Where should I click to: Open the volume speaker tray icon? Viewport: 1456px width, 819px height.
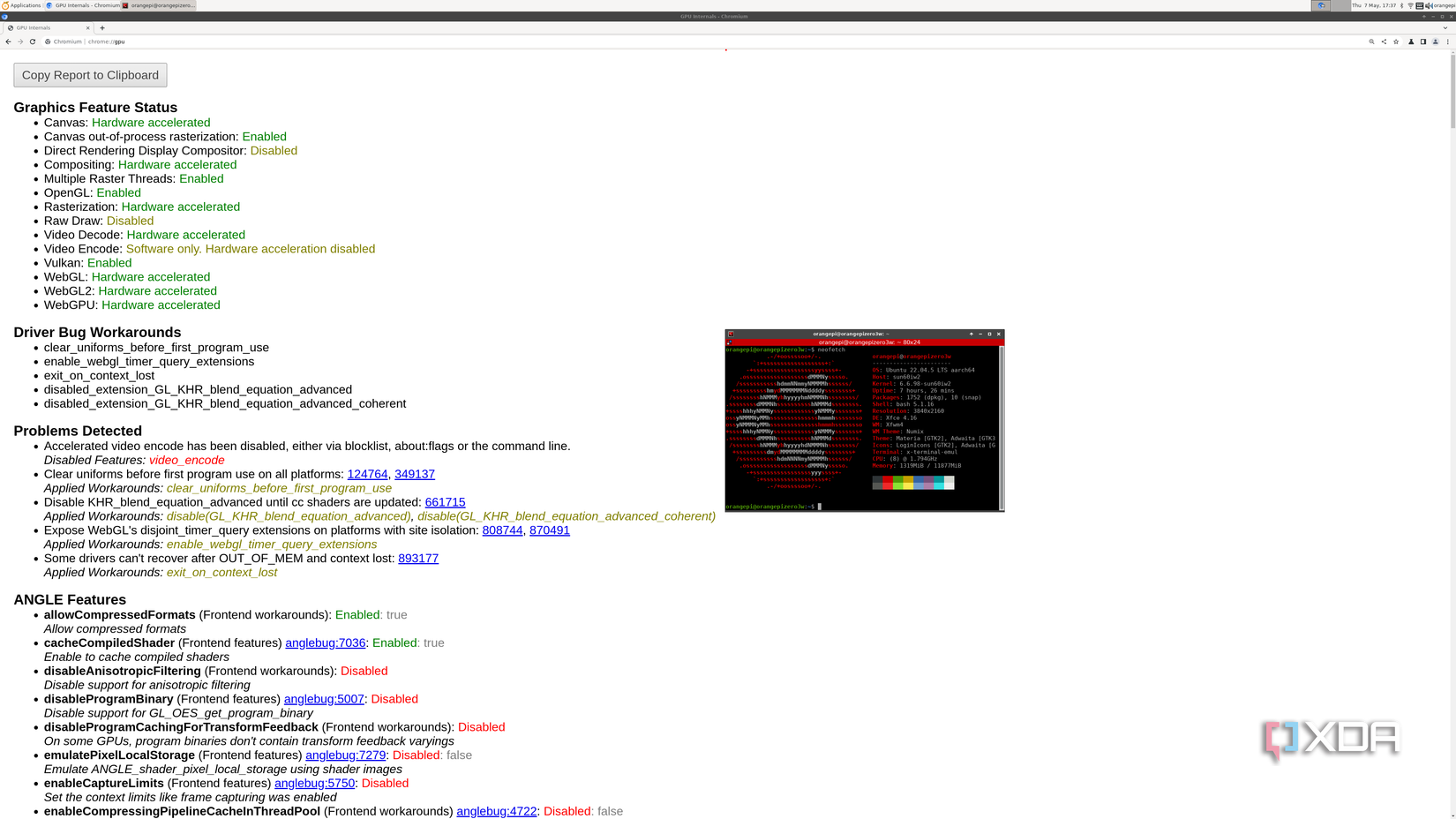[1429, 5]
